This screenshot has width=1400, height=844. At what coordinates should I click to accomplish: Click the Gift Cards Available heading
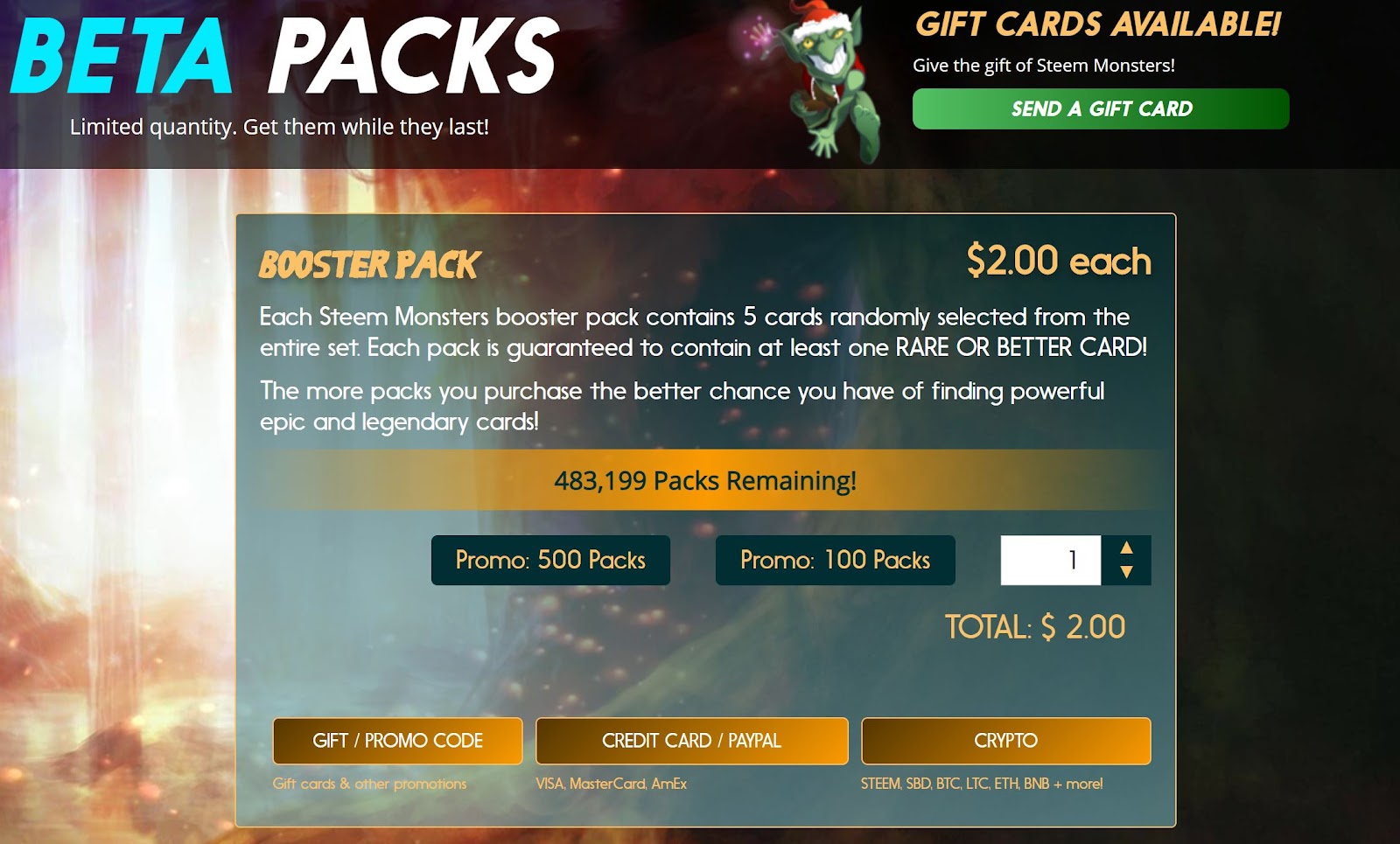tap(1097, 24)
